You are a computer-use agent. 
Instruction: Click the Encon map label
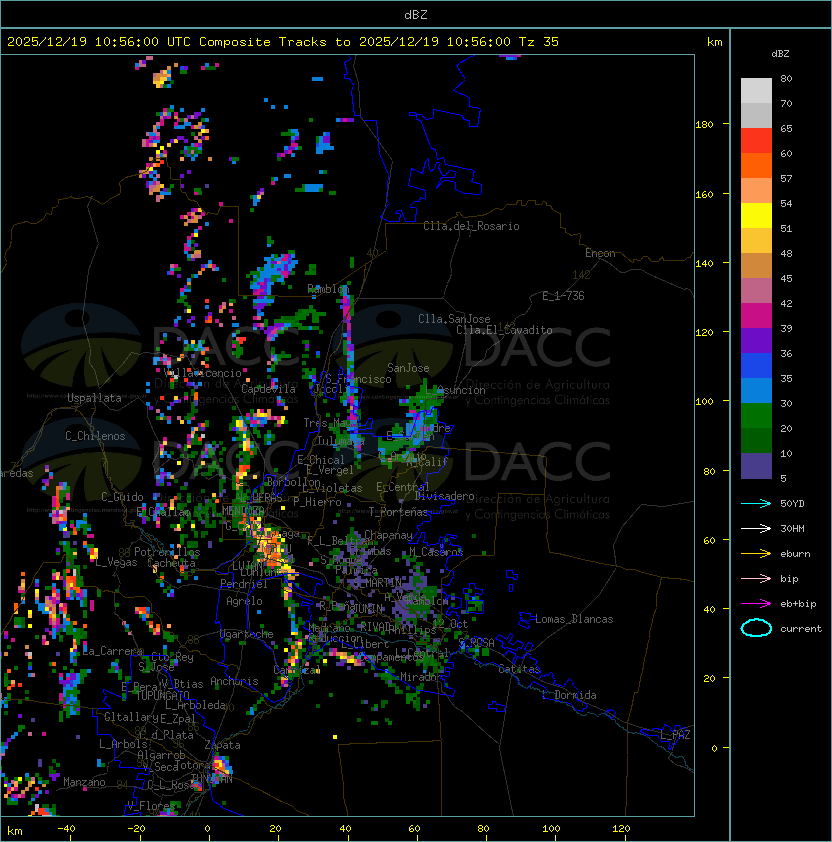coord(600,253)
